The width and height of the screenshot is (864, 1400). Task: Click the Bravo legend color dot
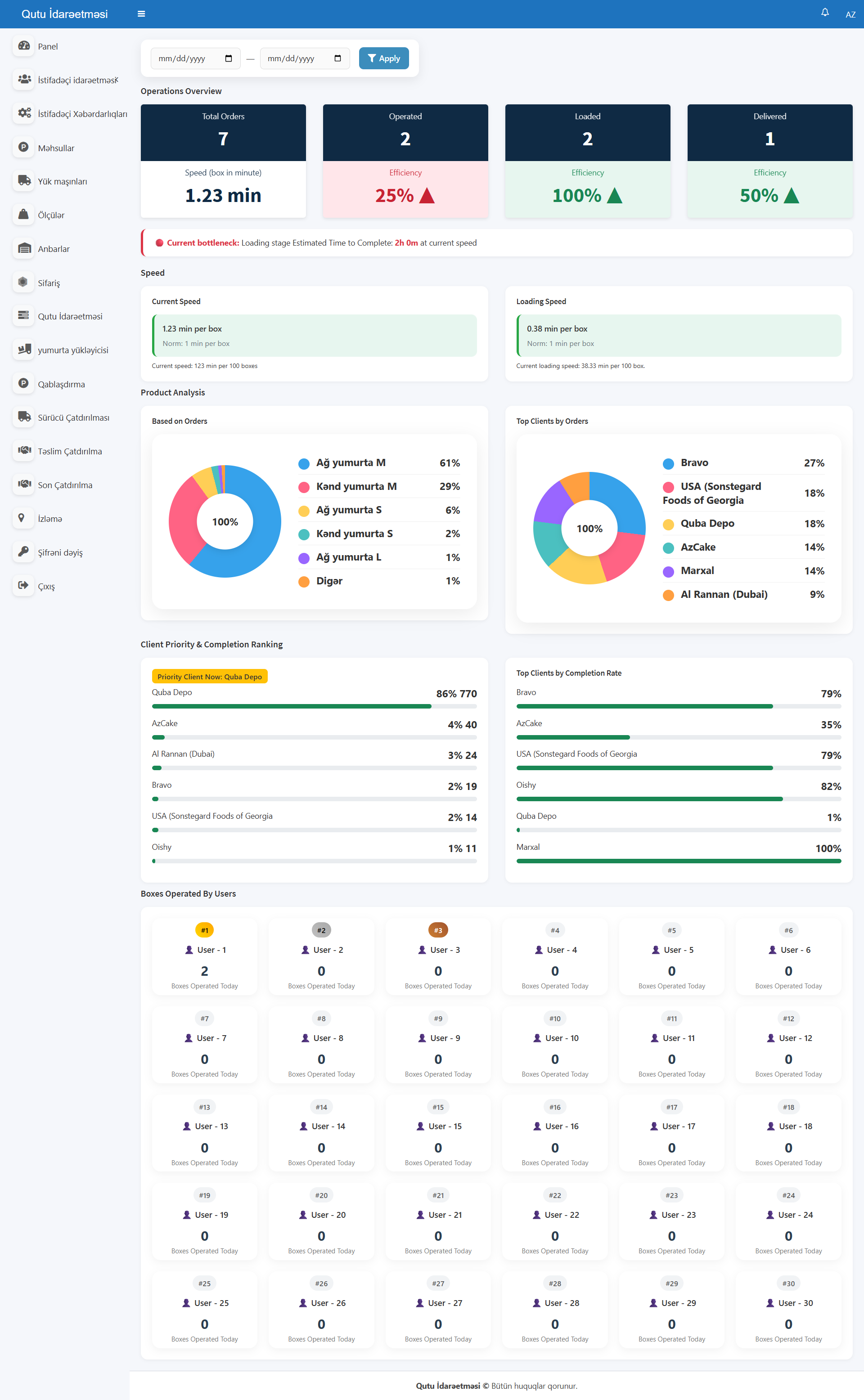coord(668,463)
